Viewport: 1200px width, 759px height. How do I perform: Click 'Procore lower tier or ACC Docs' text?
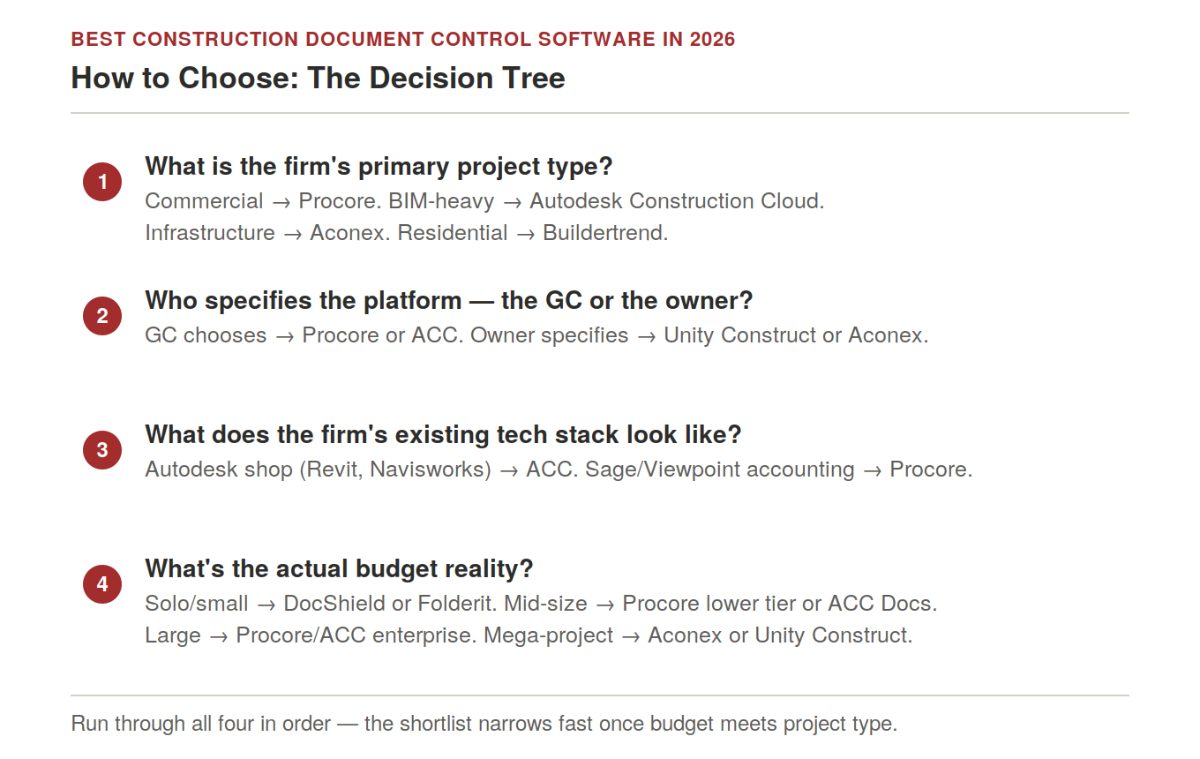(778, 603)
